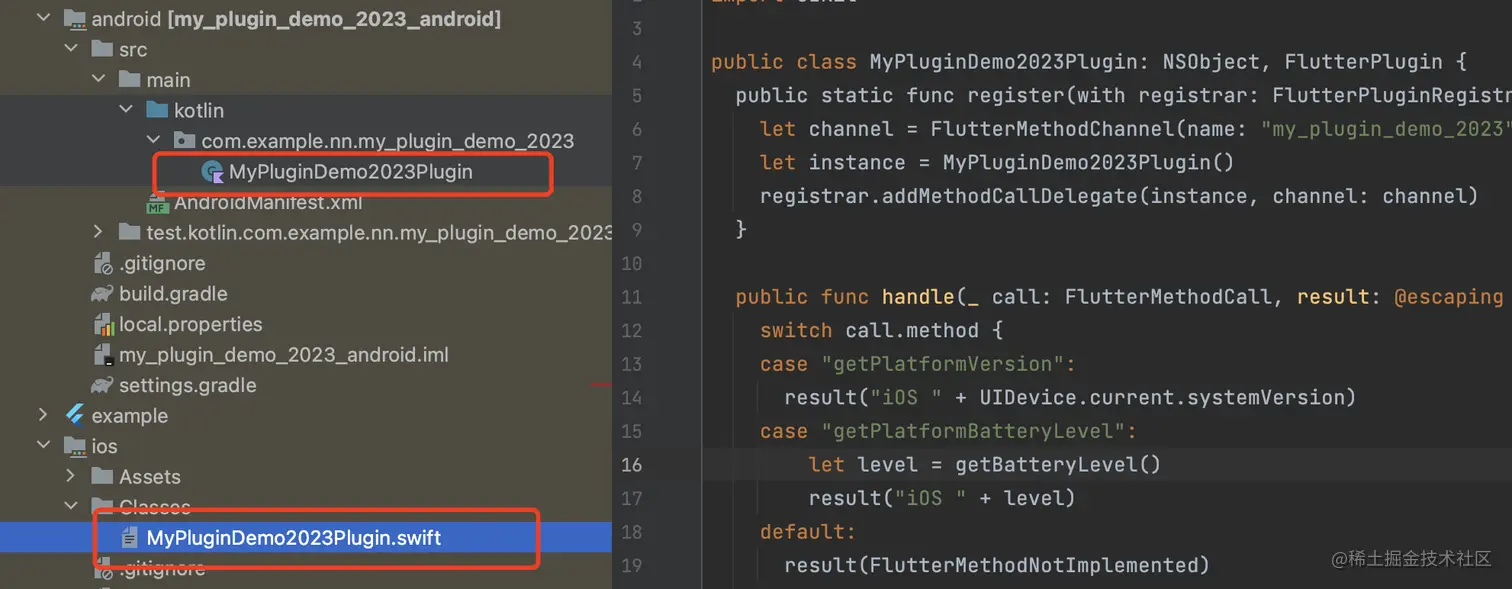Click the swift file icon of MyPluginDemo2023Plugin.swift
1512x589 pixels.
click(x=129, y=538)
